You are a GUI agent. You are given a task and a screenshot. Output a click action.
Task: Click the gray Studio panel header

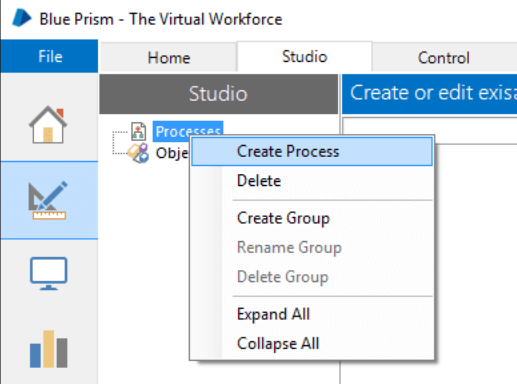pyautogui.click(x=219, y=94)
